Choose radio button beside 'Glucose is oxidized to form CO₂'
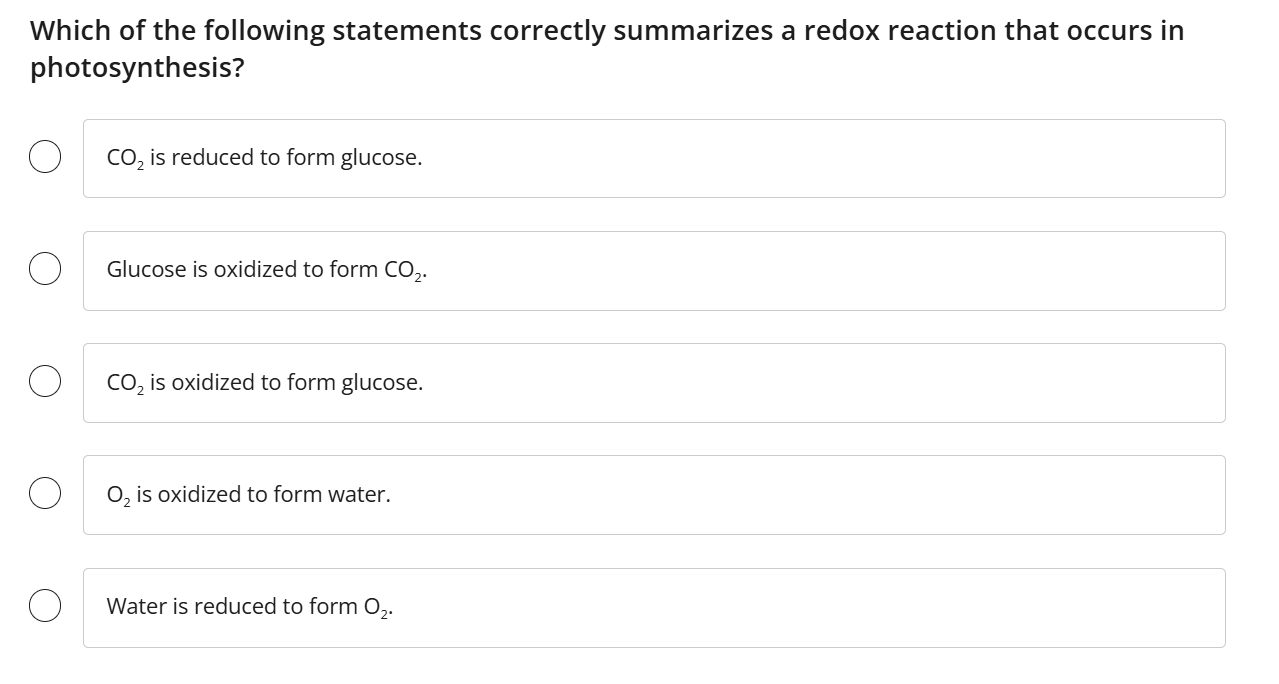 (x=44, y=270)
